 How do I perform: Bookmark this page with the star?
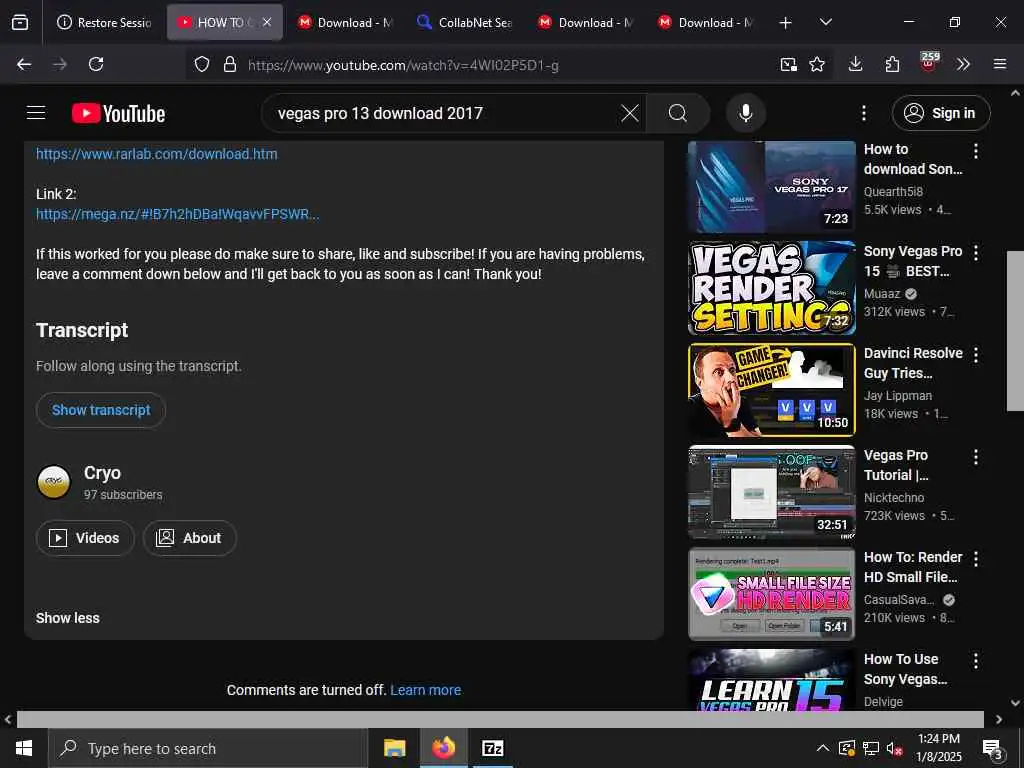coord(817,64)
